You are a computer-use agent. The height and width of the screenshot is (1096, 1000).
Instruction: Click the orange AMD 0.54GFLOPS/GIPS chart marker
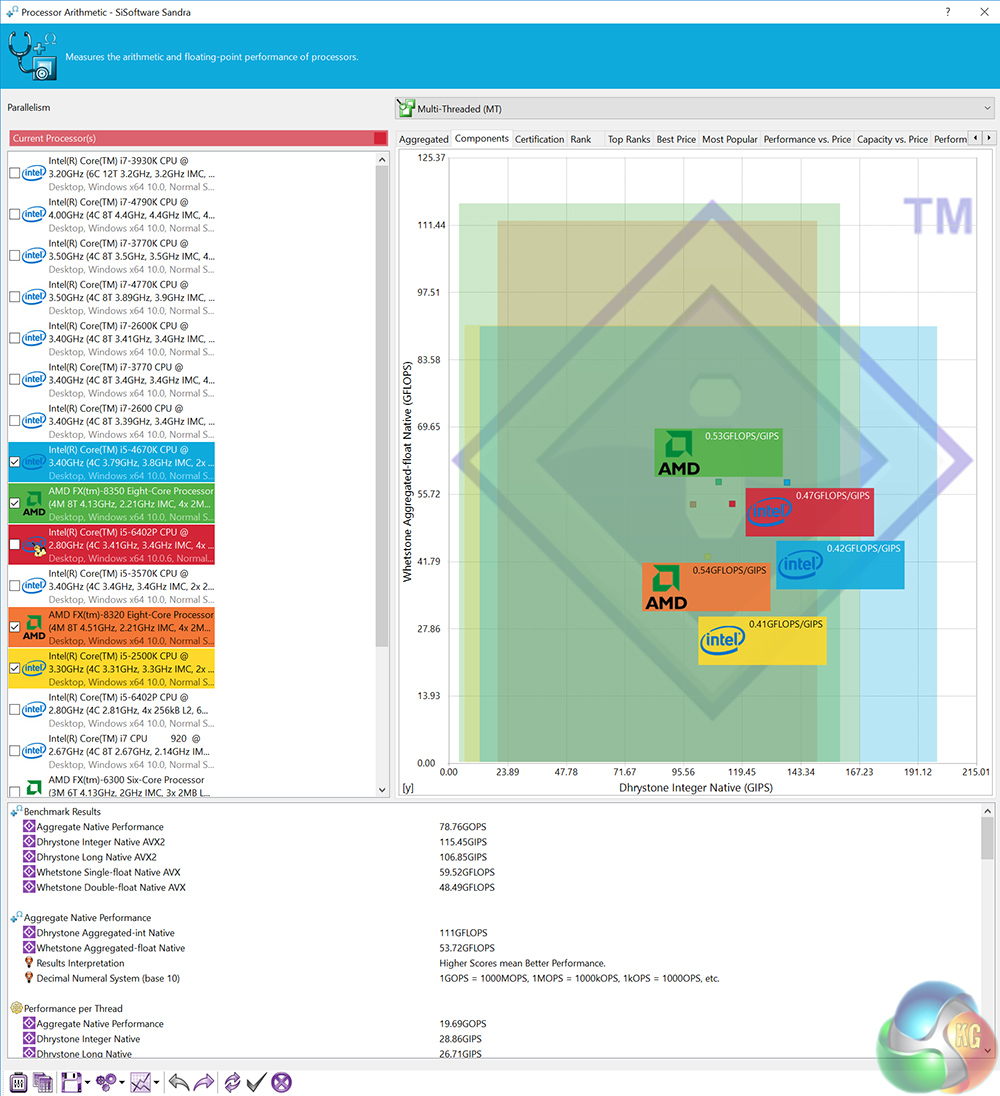click(x=706, y=587)
